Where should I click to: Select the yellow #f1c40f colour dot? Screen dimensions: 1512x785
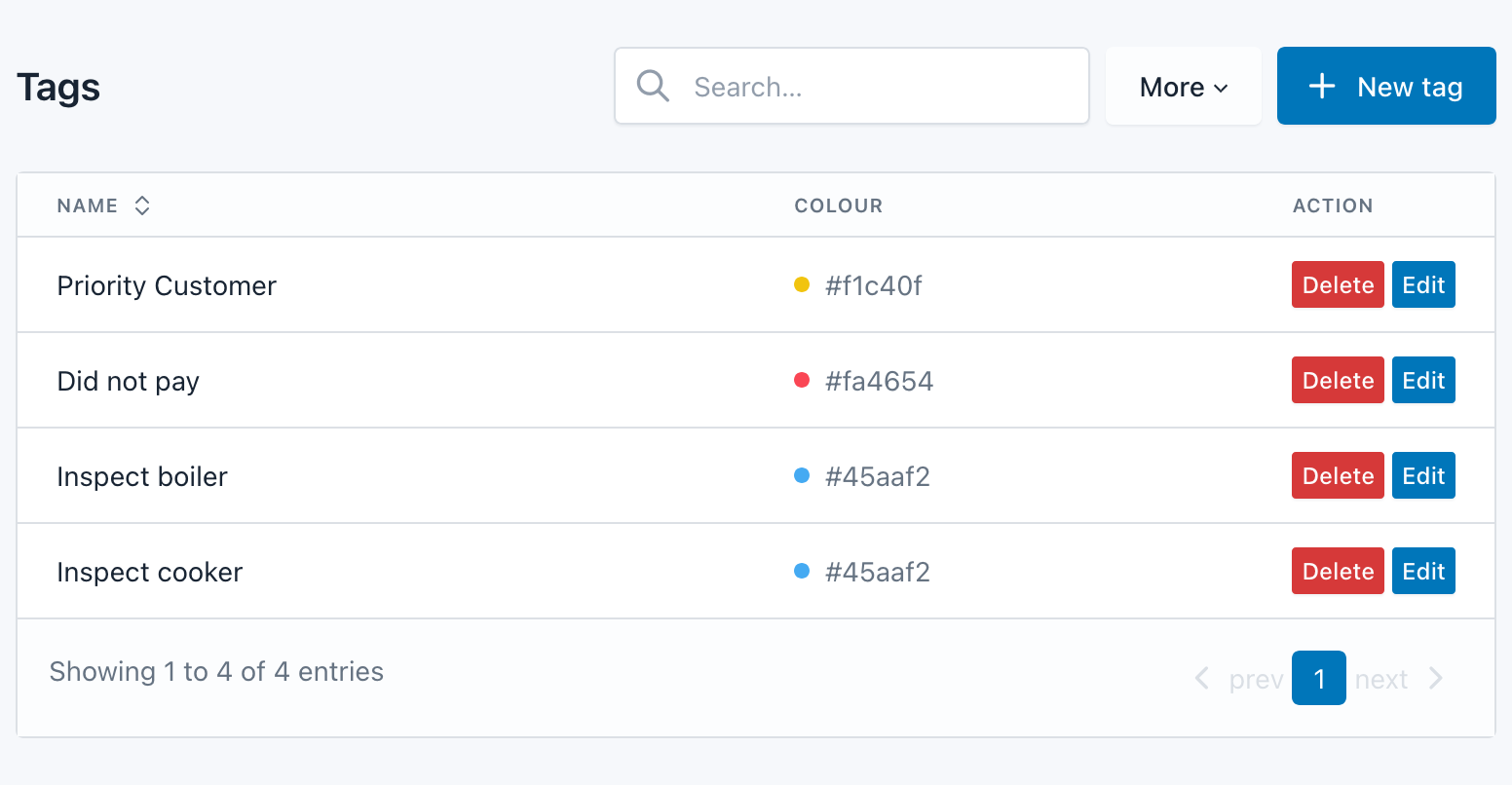pyautogui.click(x=802, y=284)
